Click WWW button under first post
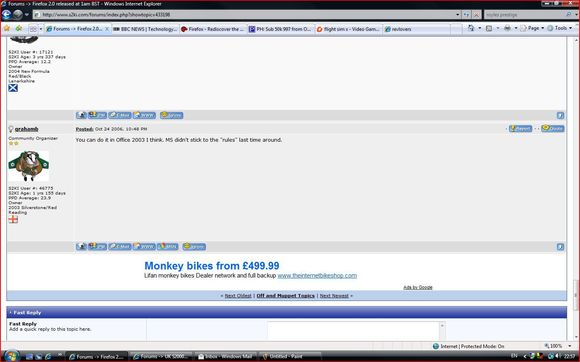 click(x=144, y=115)
